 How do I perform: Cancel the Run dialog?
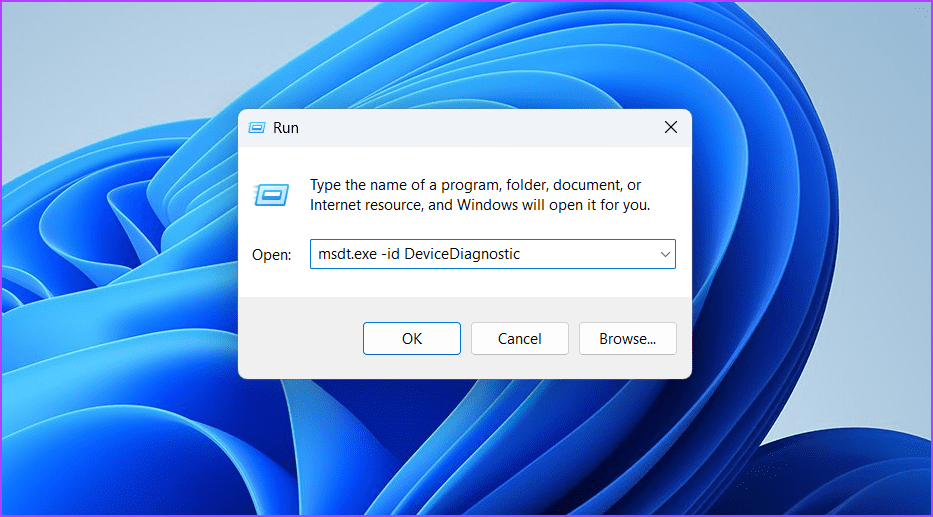(519, 339)
